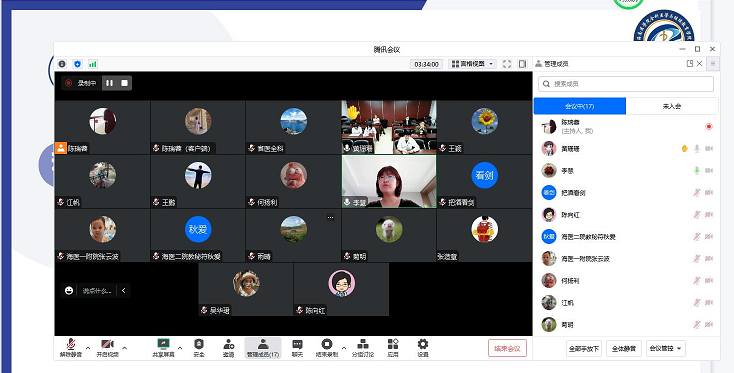Open the Invite (邀请) icon
Viewport: 734px width, 373px height.
(x=228, y=348)
